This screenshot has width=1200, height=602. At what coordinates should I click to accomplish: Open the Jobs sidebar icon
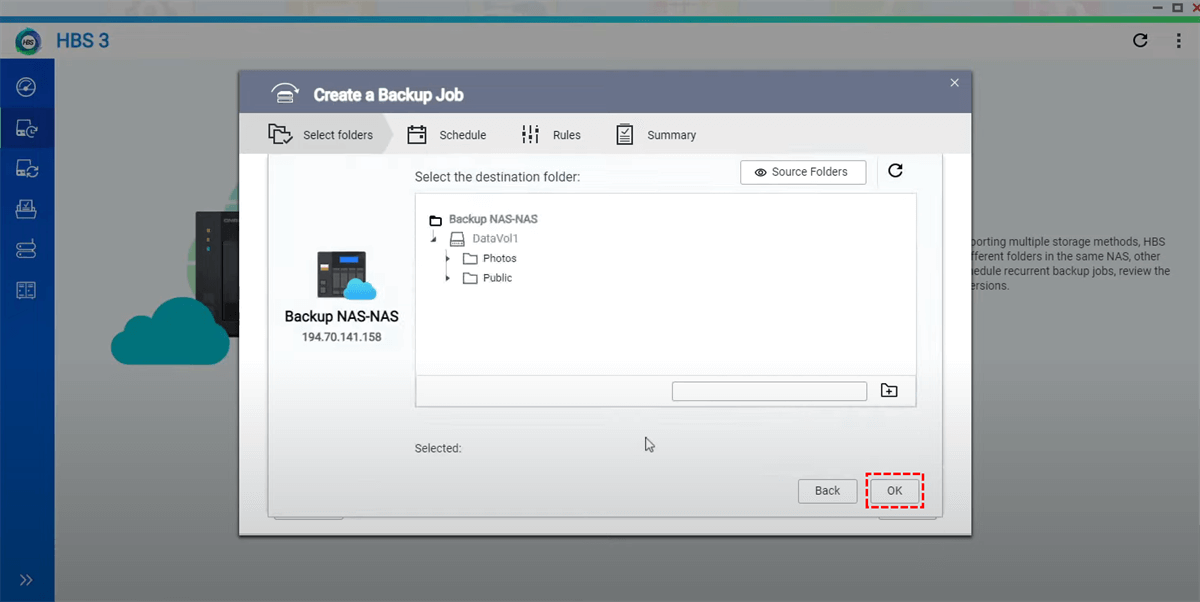pos(27,209)
